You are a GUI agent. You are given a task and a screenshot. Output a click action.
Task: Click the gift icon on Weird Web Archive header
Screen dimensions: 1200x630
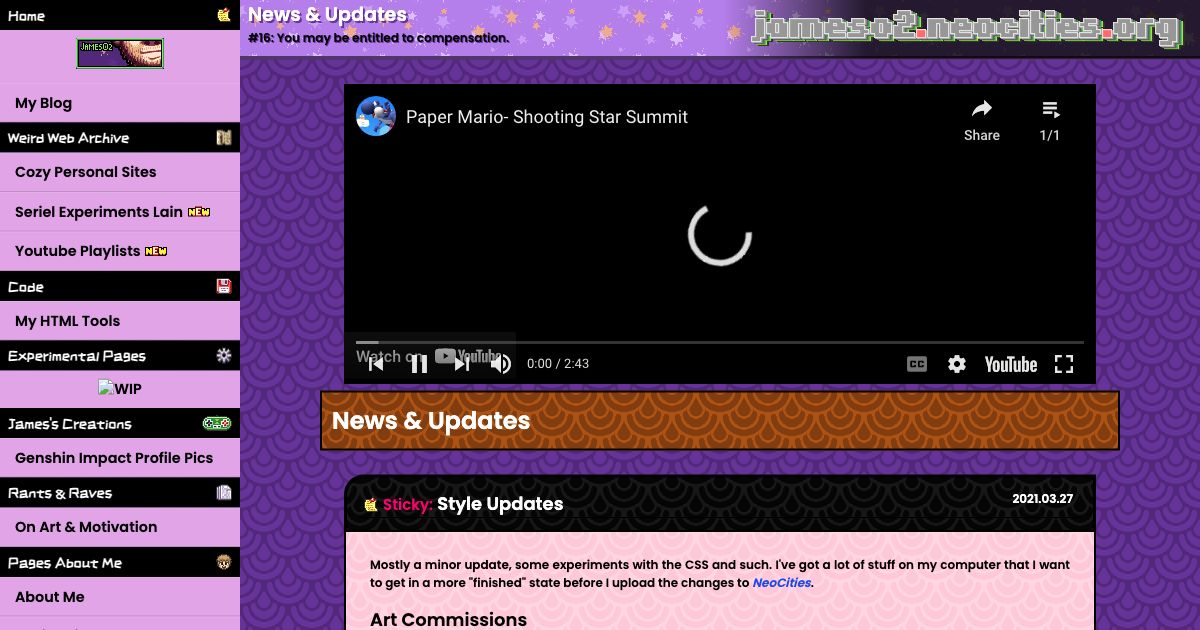point(224,137)
